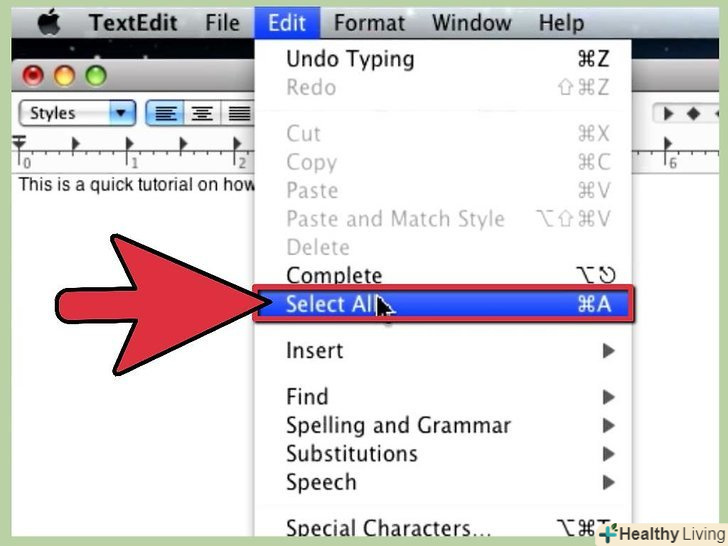
Task: Expand the Insert submenu arrow
Action: [608, 351]
